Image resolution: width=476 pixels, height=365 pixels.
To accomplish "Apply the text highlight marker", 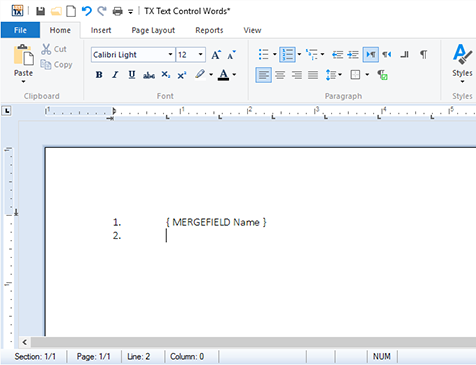I will pyautogui.click(x=200, y=74).
